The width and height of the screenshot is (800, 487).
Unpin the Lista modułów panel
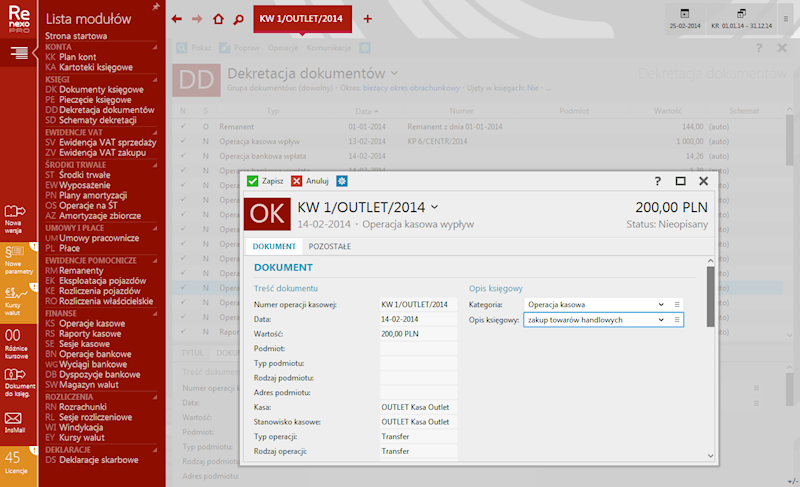[155, 7]
